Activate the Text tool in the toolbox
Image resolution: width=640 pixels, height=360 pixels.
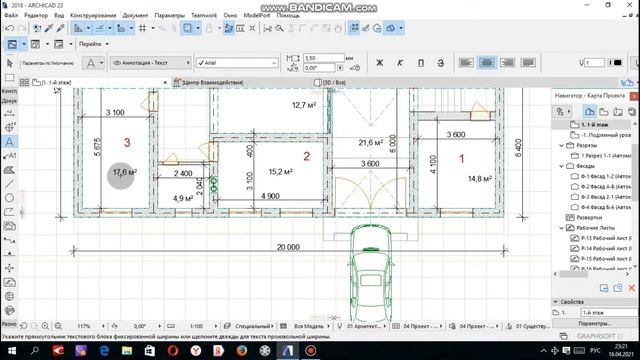9,142
